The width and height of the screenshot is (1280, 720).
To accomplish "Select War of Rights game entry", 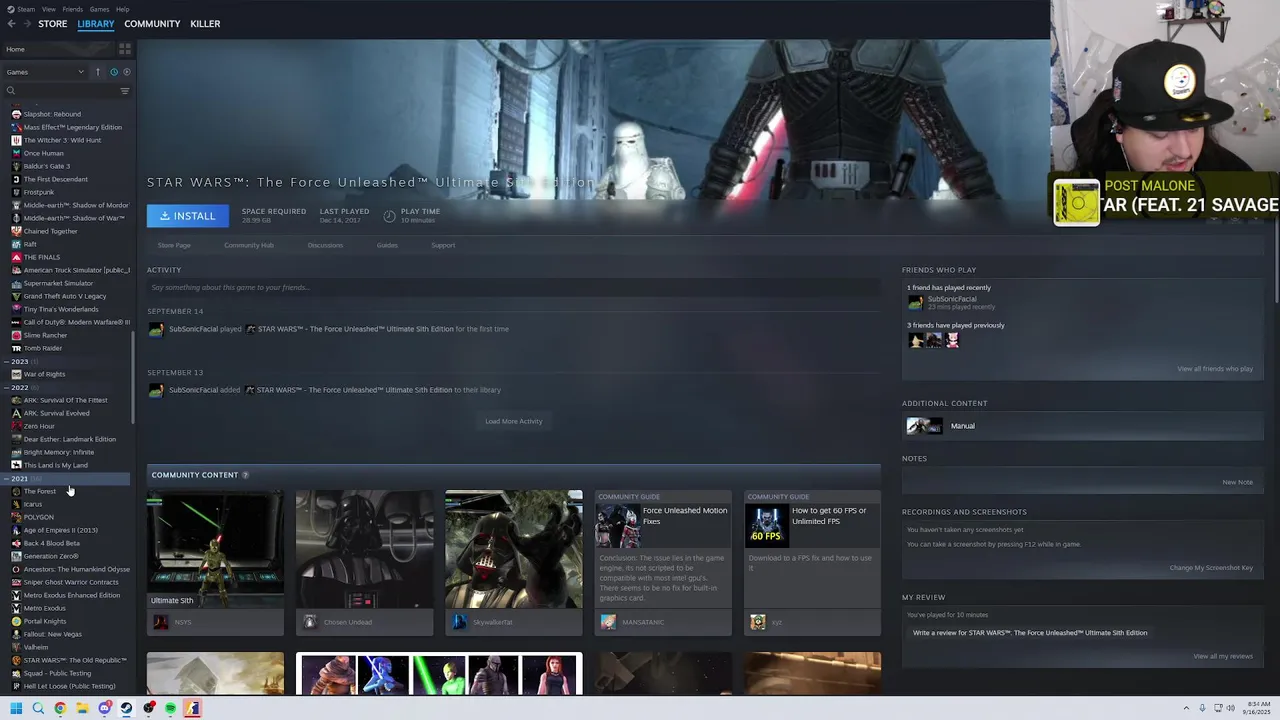I will pyautogui.click(x=44, y=374).
